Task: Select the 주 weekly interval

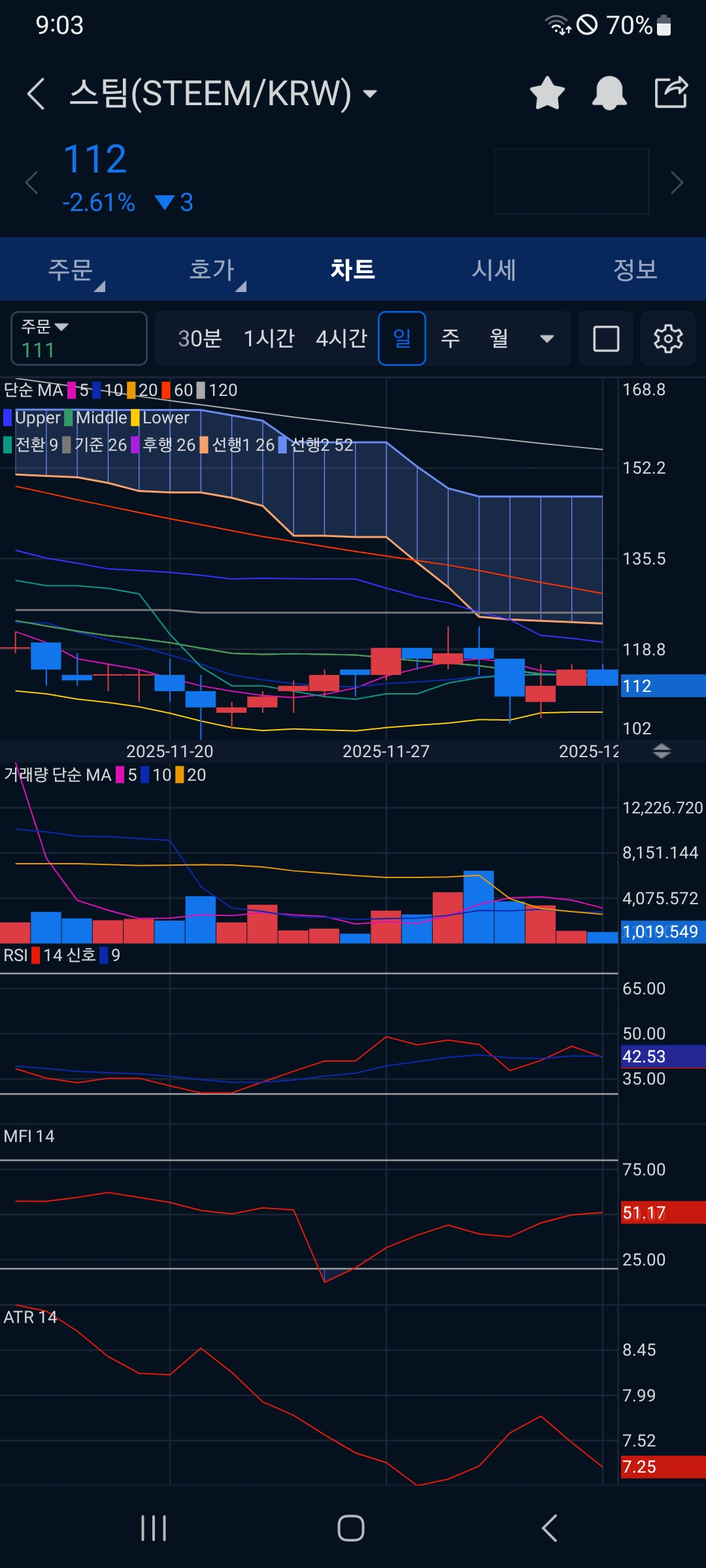Action: [450, 338]
